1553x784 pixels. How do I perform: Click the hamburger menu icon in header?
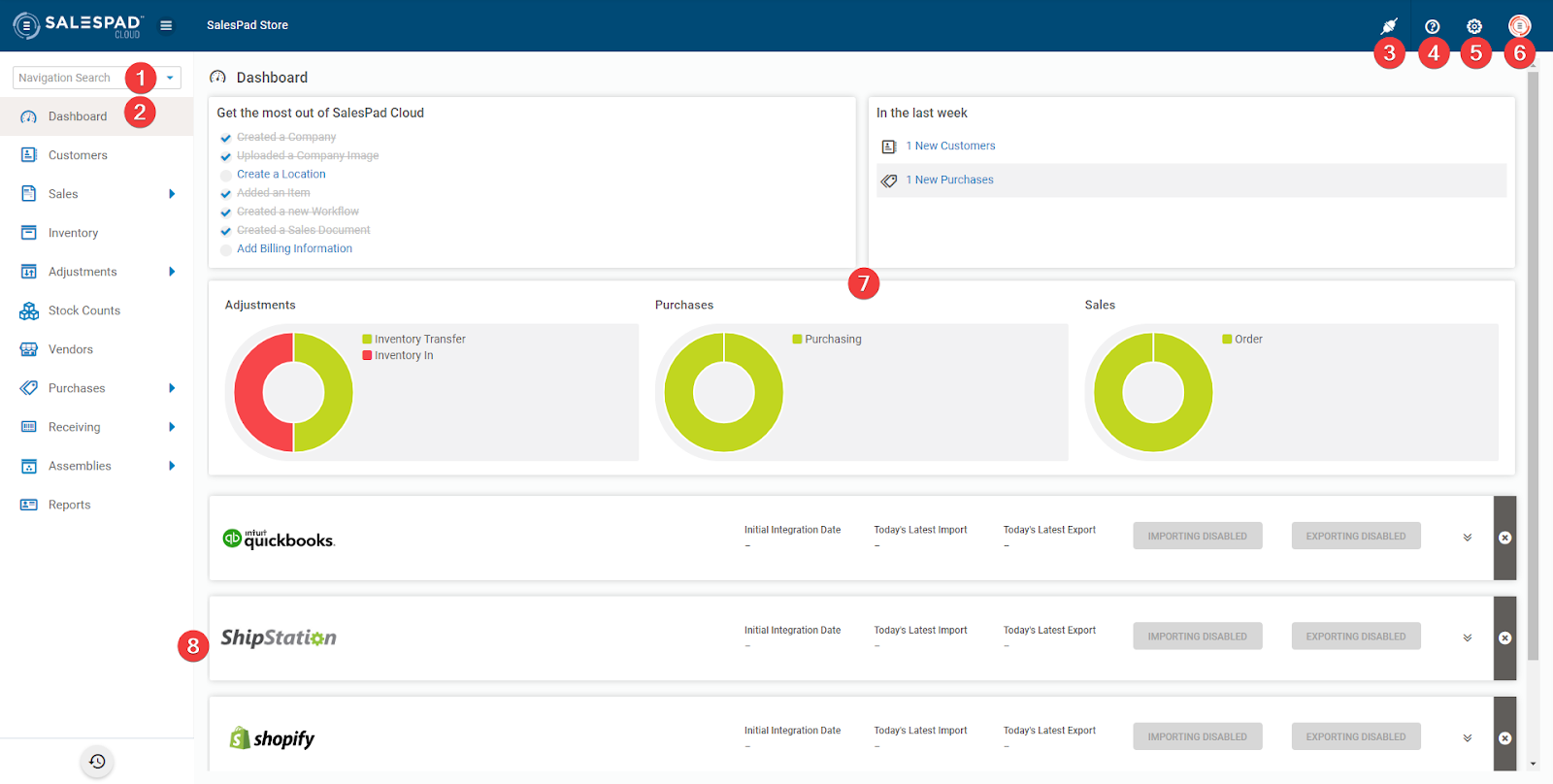166,25
